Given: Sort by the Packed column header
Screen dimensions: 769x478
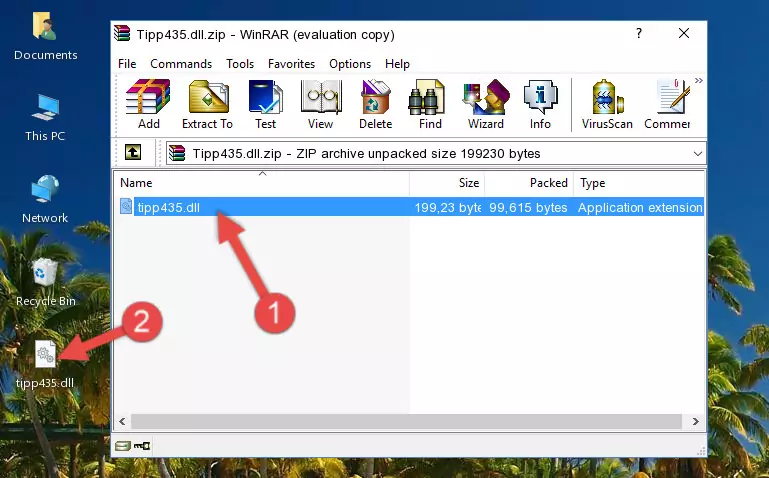Looking at the screenshot, I should point(529,183).
